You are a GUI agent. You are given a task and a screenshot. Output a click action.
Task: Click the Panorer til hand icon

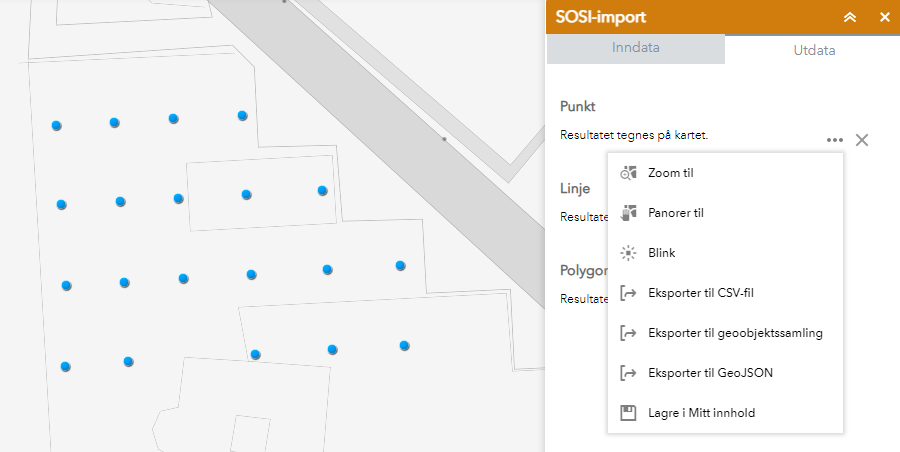coord(629,213)
